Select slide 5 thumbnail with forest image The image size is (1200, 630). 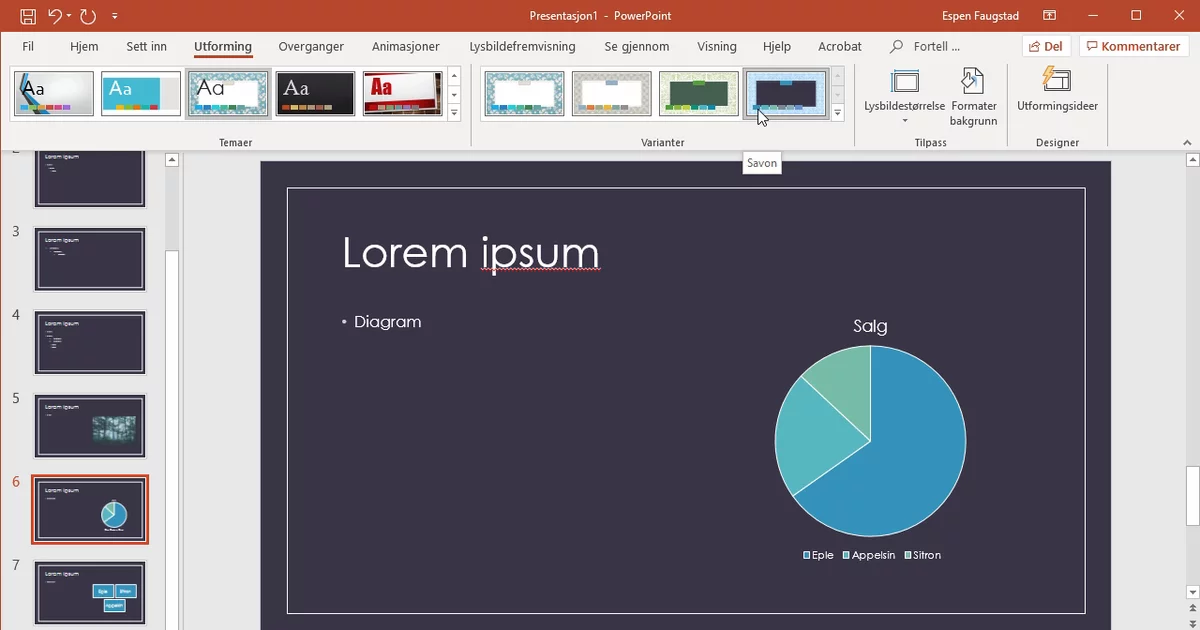[90, 426]
